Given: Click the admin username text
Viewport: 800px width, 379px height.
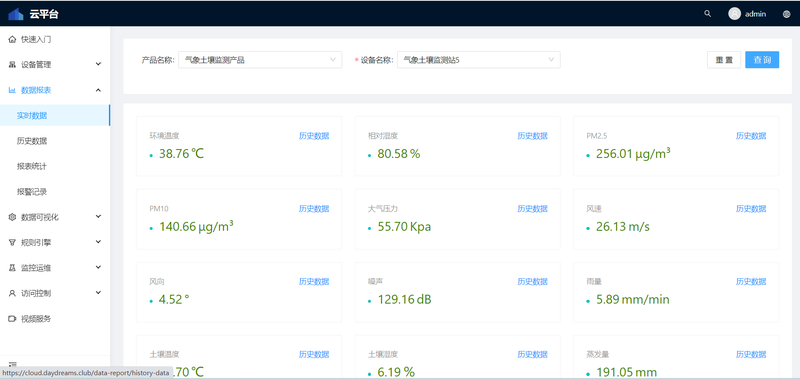Looking at the screenshot, I should (756, 14).
